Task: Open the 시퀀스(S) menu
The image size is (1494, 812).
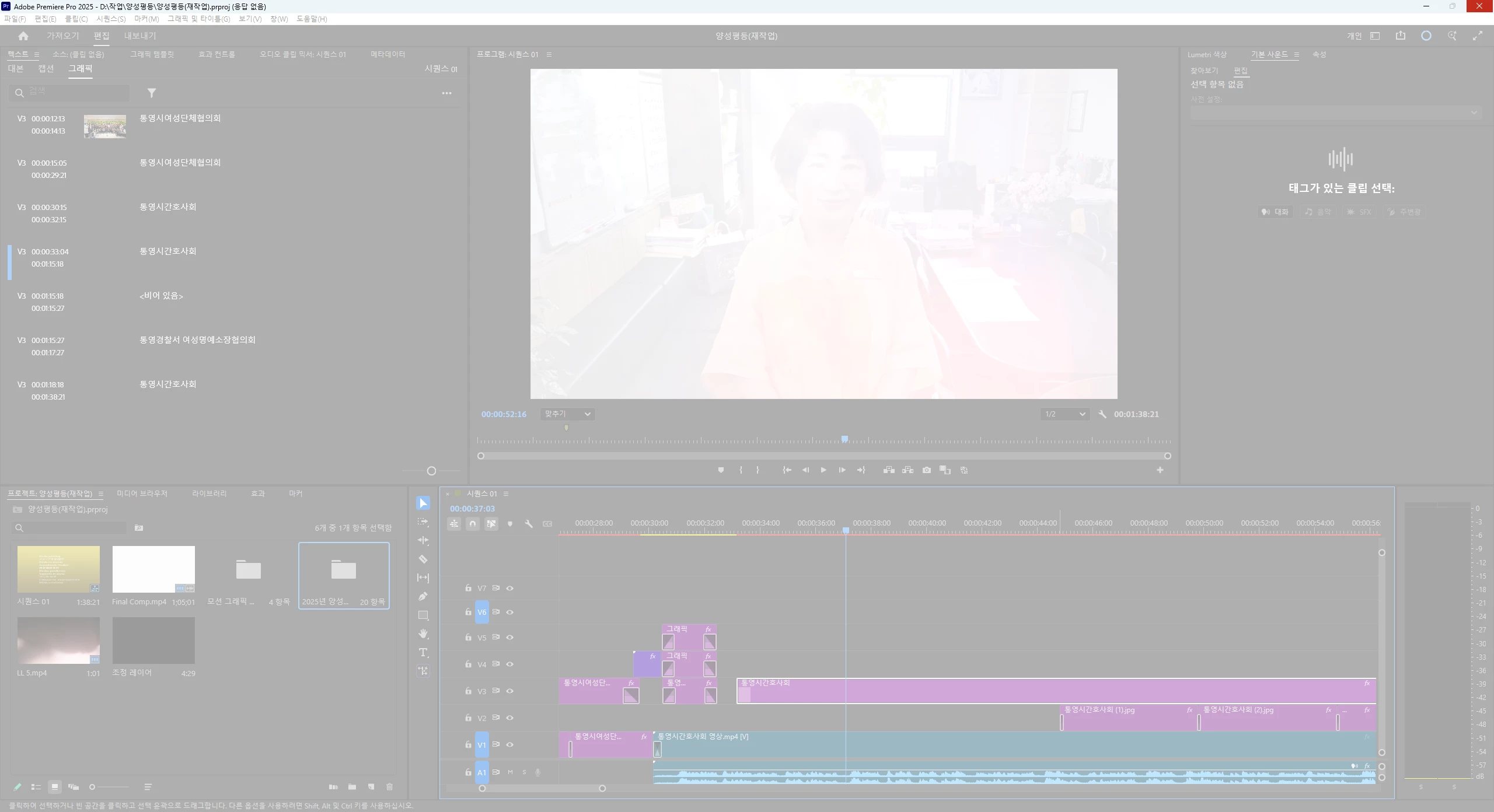Action: (111, 19)
